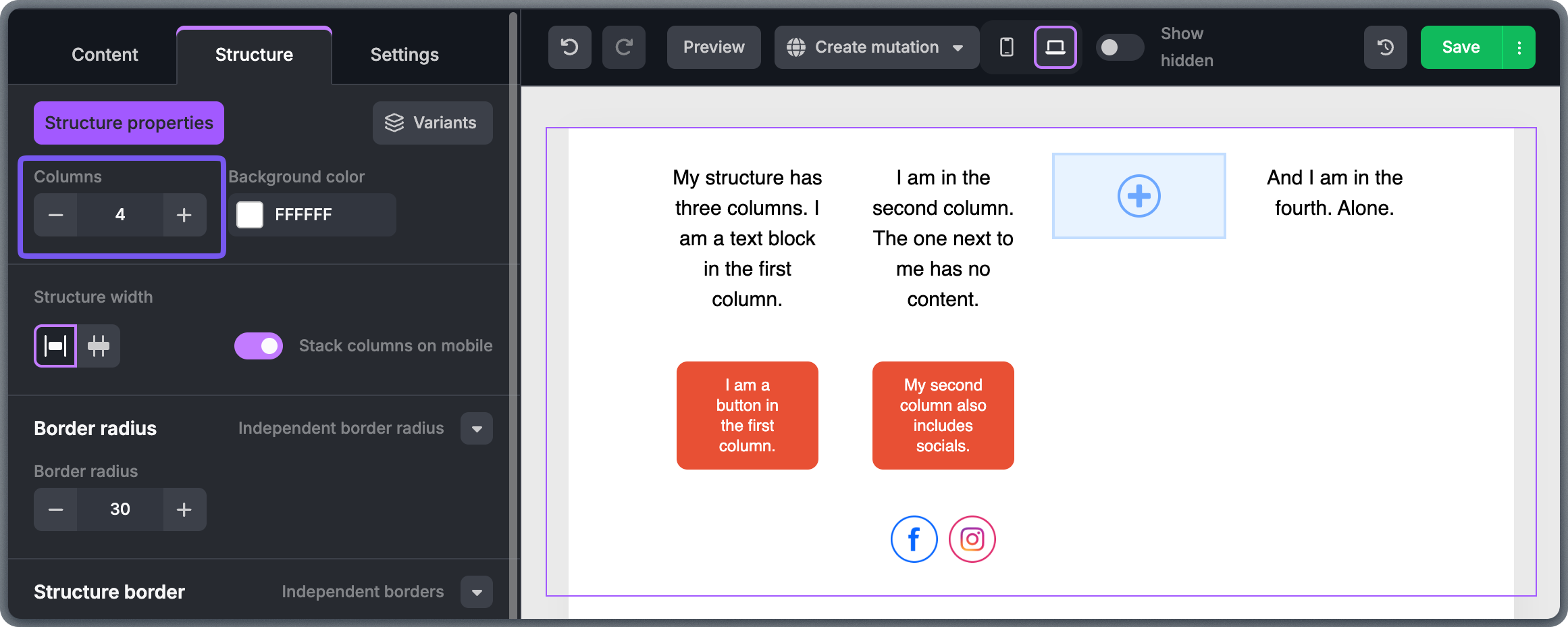The width and height of the screenshot is (1568, 627).
Task: Open the Create mutation dropdown
Action: [877, 47]
